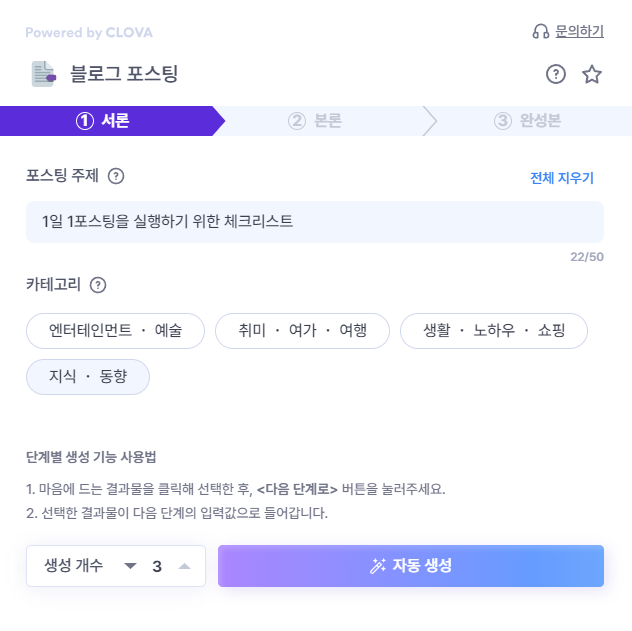Switch to the 본론 step tab
The height and width of the screenshot is (631, 632).
[x=315, y=121]
